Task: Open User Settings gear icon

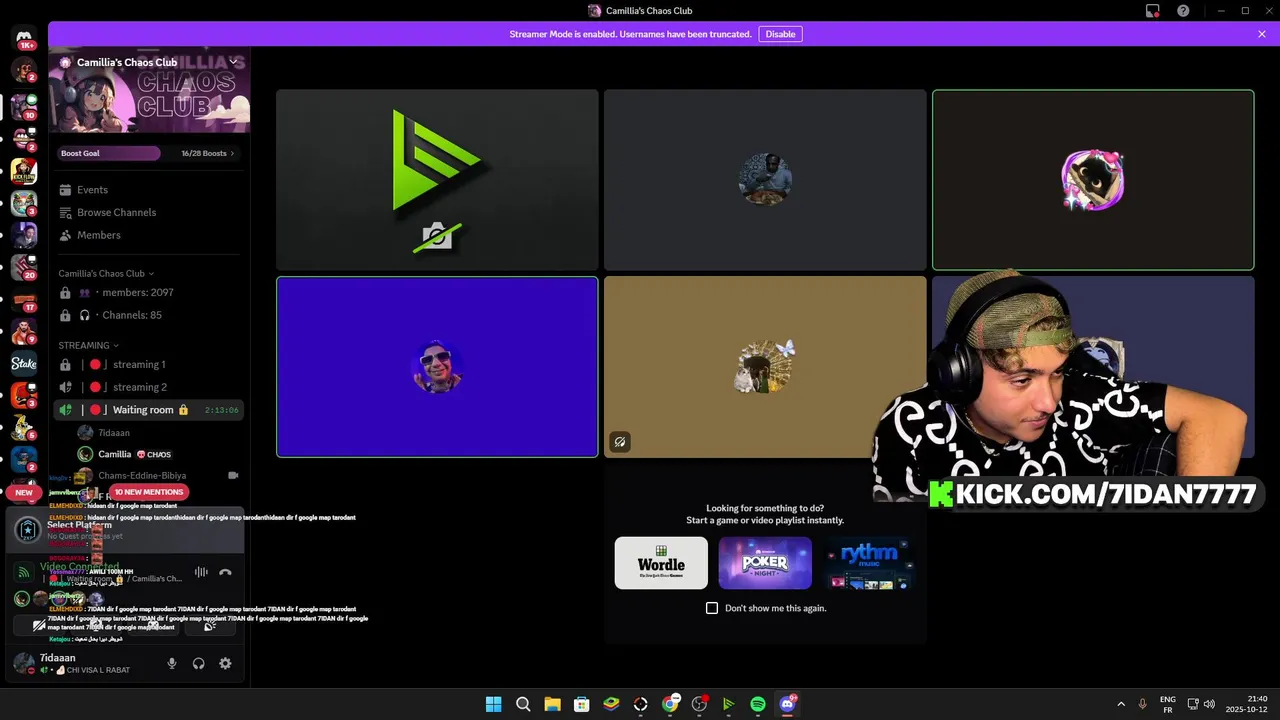Action: pos(225,663)
